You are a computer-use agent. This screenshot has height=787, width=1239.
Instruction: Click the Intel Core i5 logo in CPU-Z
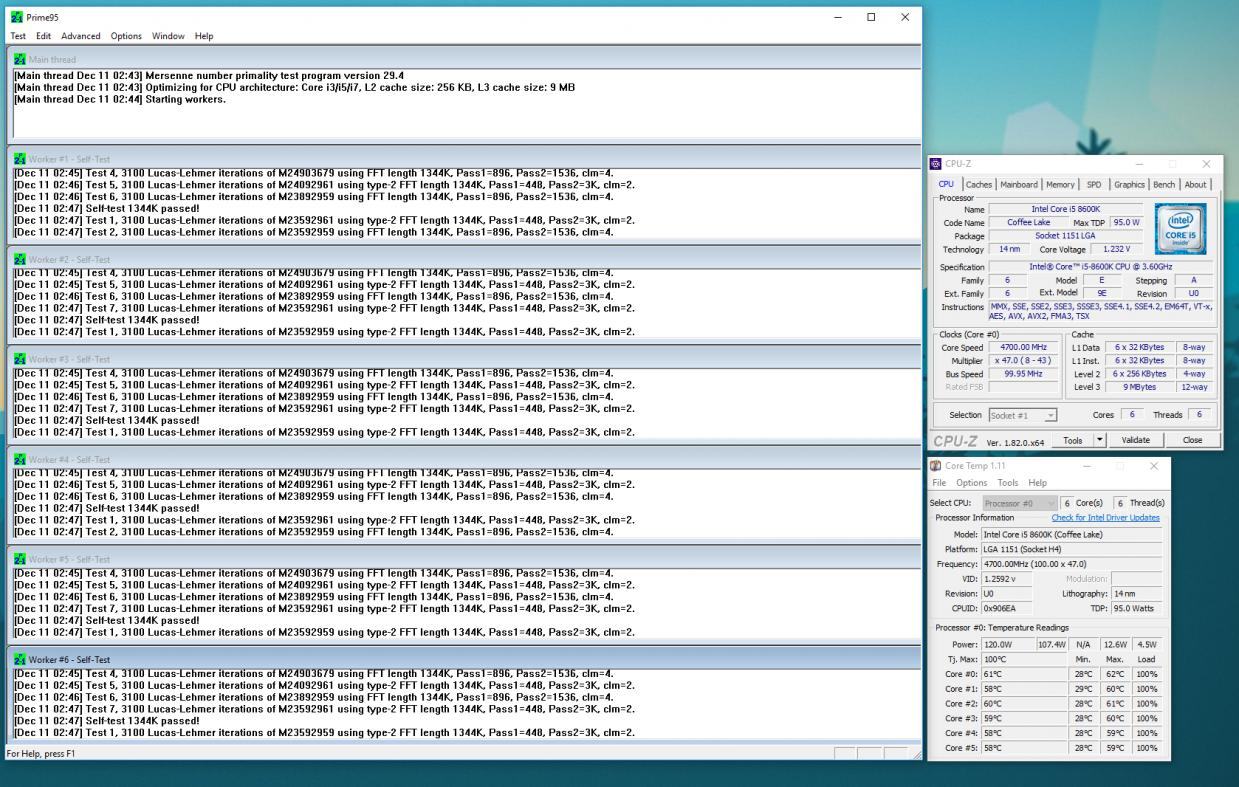(x=1180, y=229)
